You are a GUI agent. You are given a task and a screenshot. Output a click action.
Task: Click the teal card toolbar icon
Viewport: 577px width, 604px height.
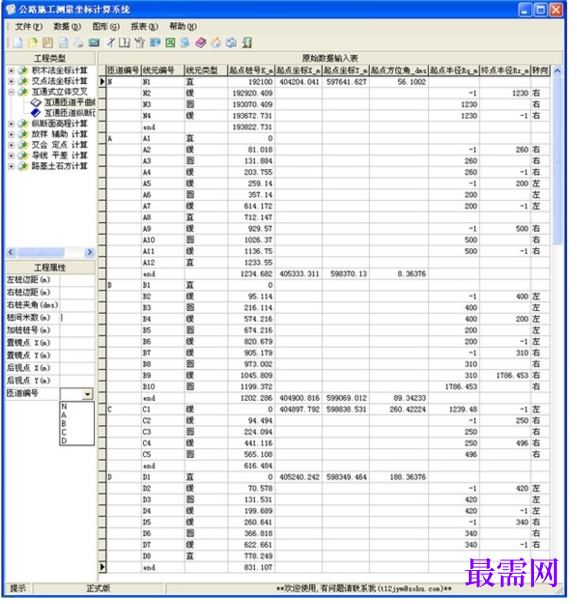pos(94,43)
